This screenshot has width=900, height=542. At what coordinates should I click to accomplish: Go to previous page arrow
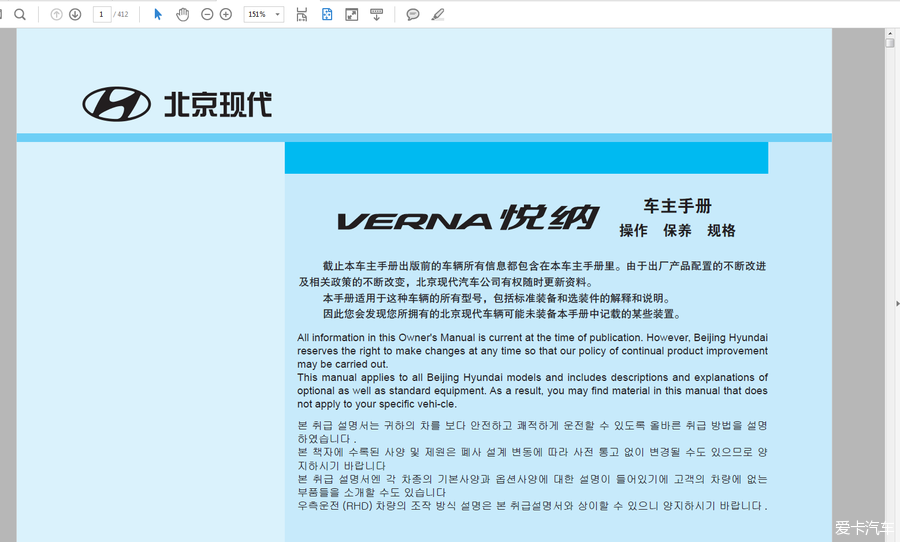click(x=56, y=14)
